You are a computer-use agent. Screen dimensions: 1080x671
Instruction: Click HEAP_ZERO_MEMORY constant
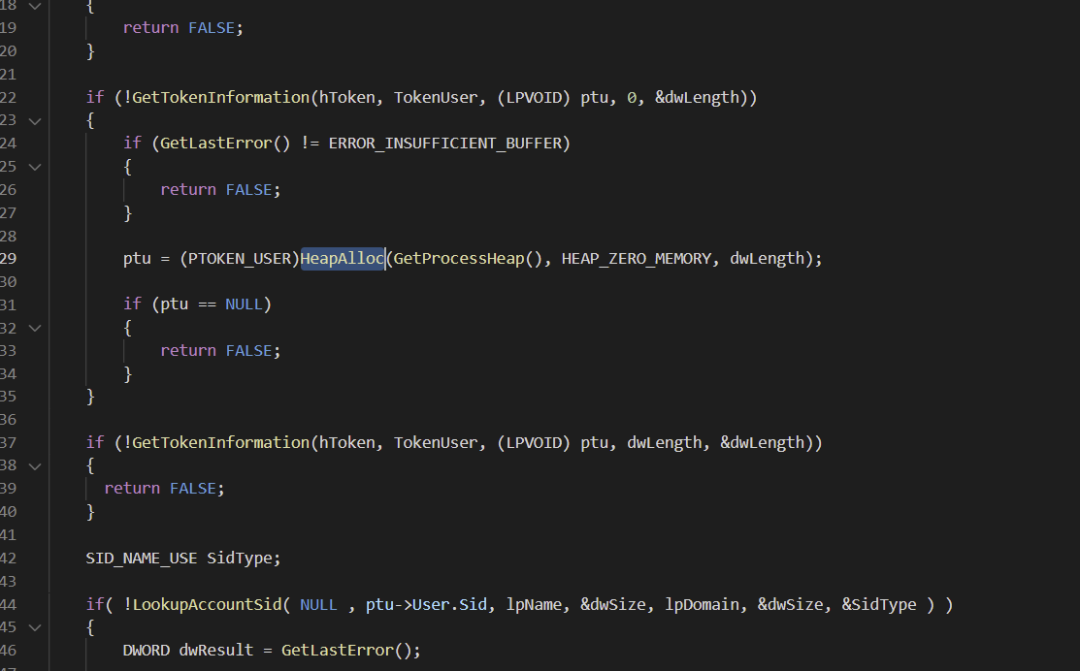click(x=636, y=258)
